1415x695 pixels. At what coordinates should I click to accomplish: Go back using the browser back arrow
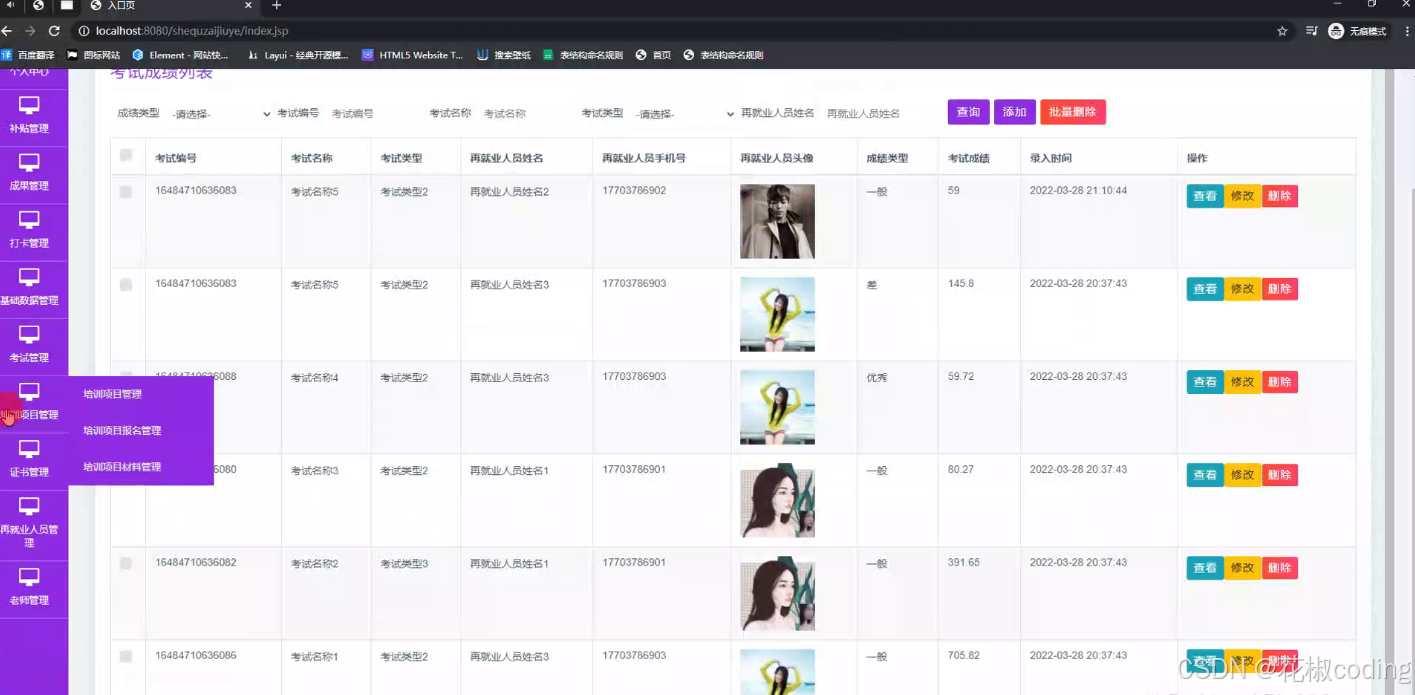pyautogui.click(x=8, y=31)
